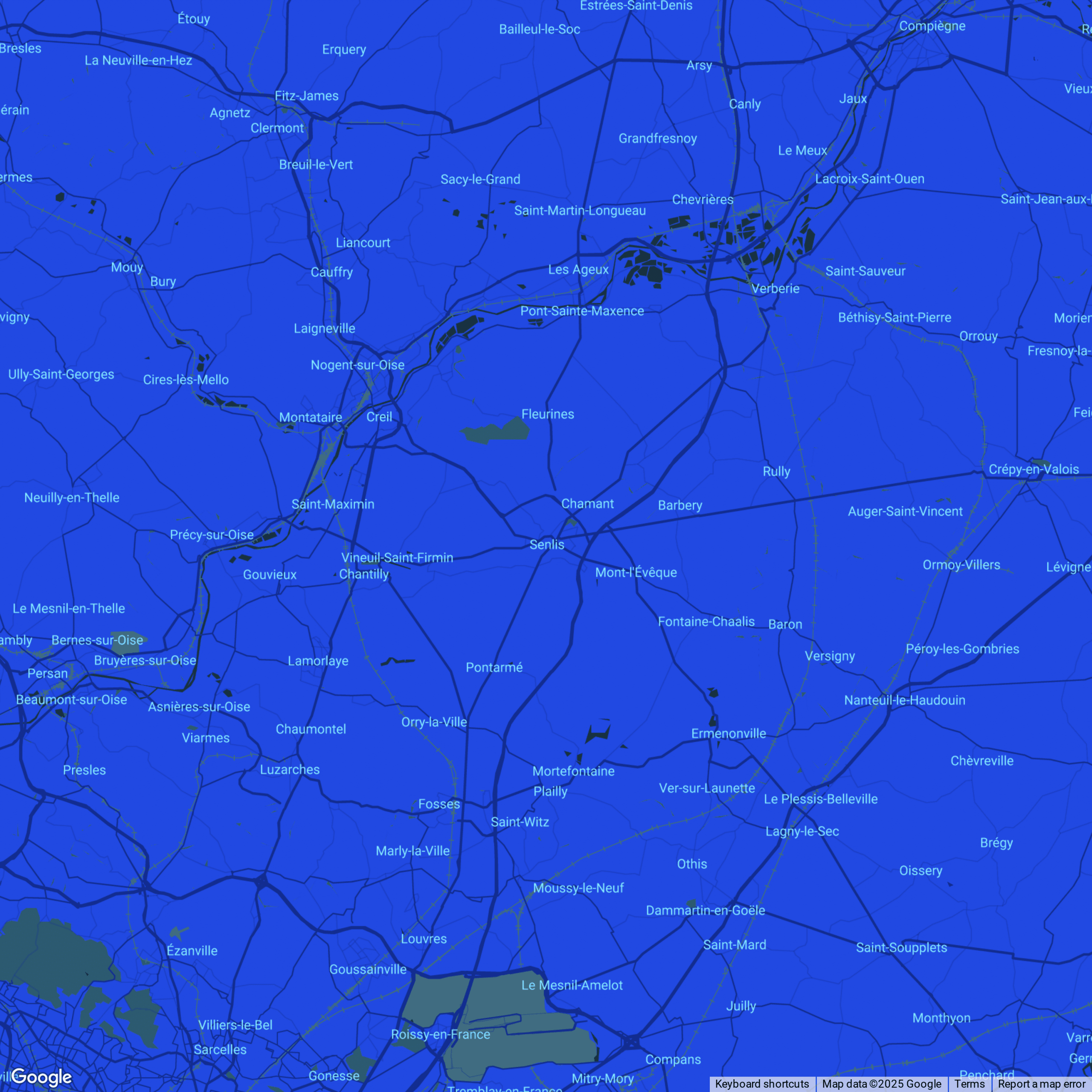
Task: Select the Villiers-le-Bel label
Action: pos(235,1025)
